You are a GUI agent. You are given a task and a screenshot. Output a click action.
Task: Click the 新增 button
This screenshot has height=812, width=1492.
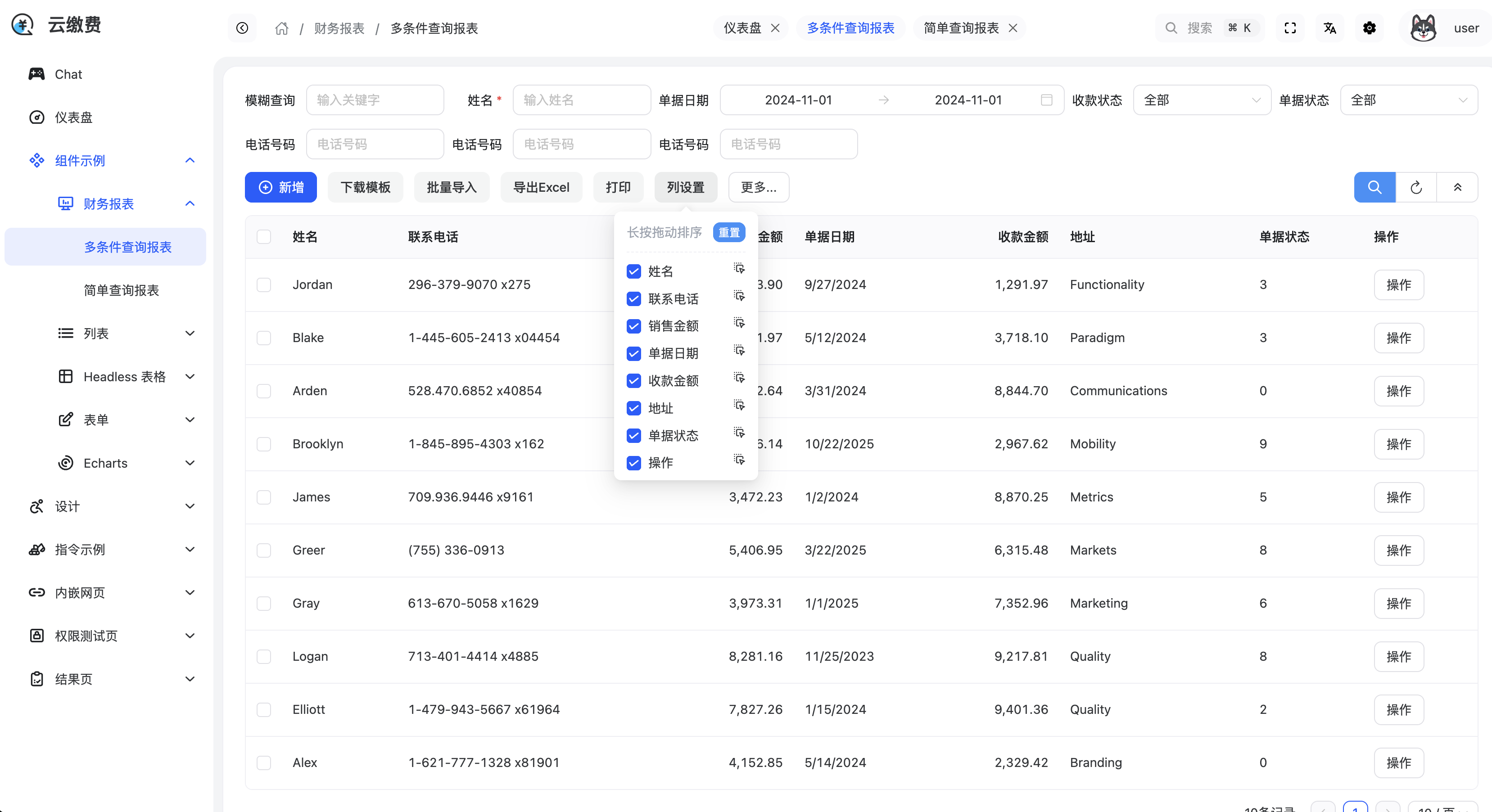coord(281,187)
